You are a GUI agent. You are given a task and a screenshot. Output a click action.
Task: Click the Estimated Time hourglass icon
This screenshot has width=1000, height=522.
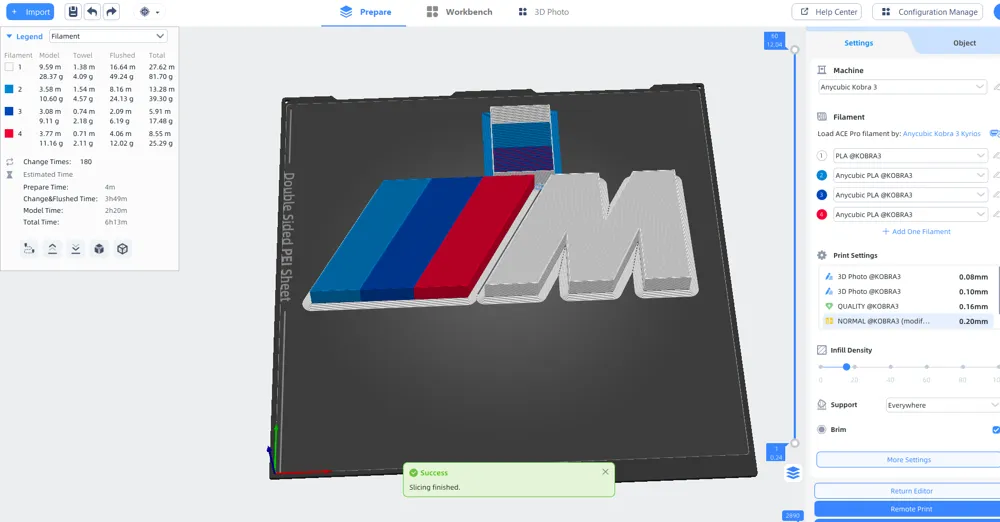pyautogui.click(x=10, y=174)
